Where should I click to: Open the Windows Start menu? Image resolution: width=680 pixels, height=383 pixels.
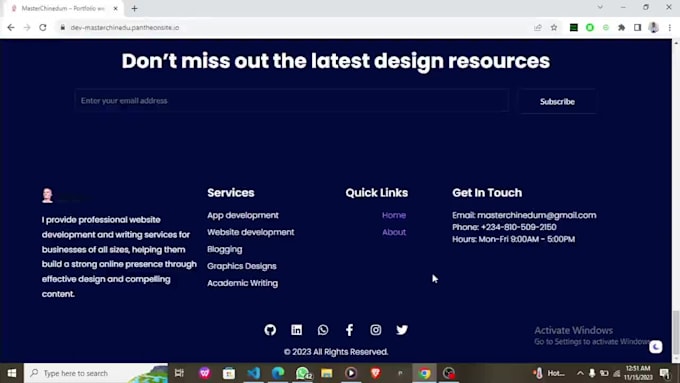click(12, 373)
